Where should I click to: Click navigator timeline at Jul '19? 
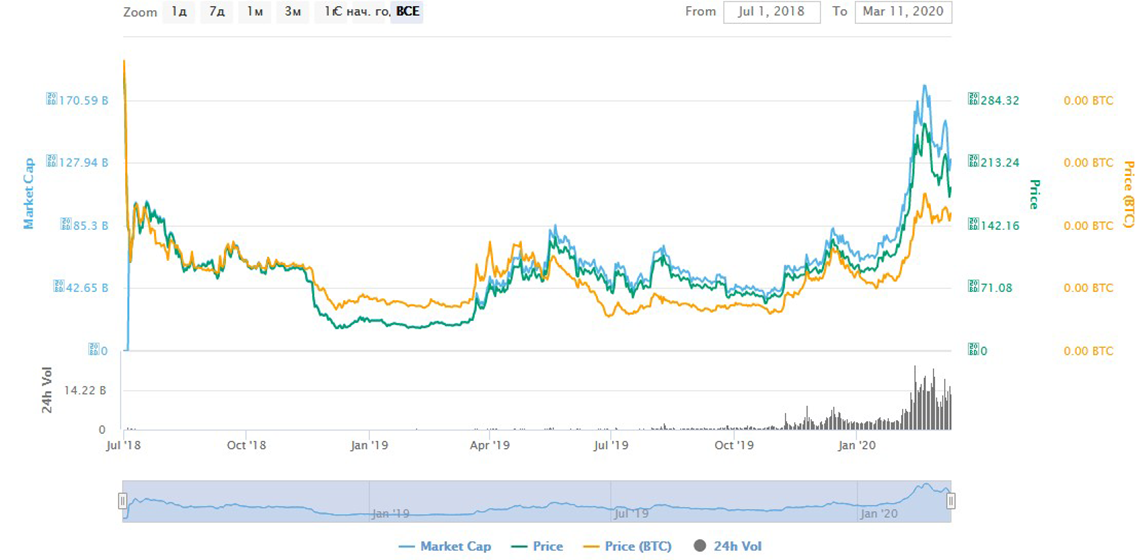coord(632,513)
